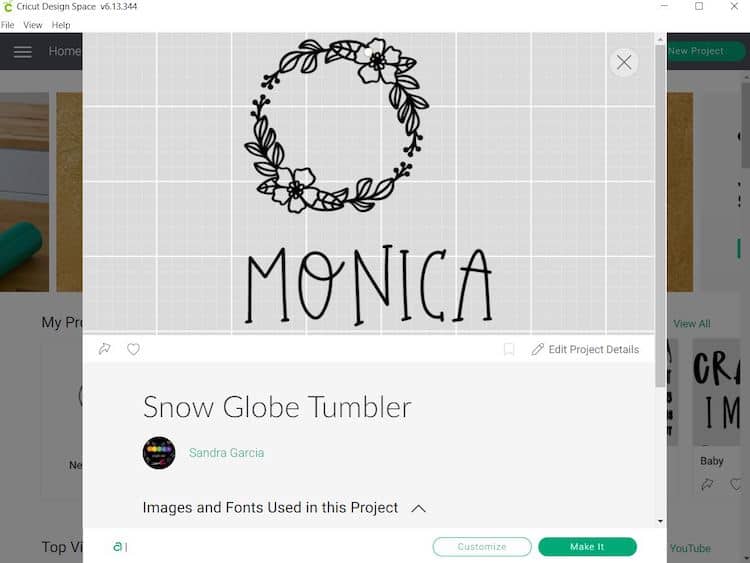Bookmark the Snow Globe Tumbler project
This screenshot has height=563, width=750.
pyautogui.click(x=509, y=349)
